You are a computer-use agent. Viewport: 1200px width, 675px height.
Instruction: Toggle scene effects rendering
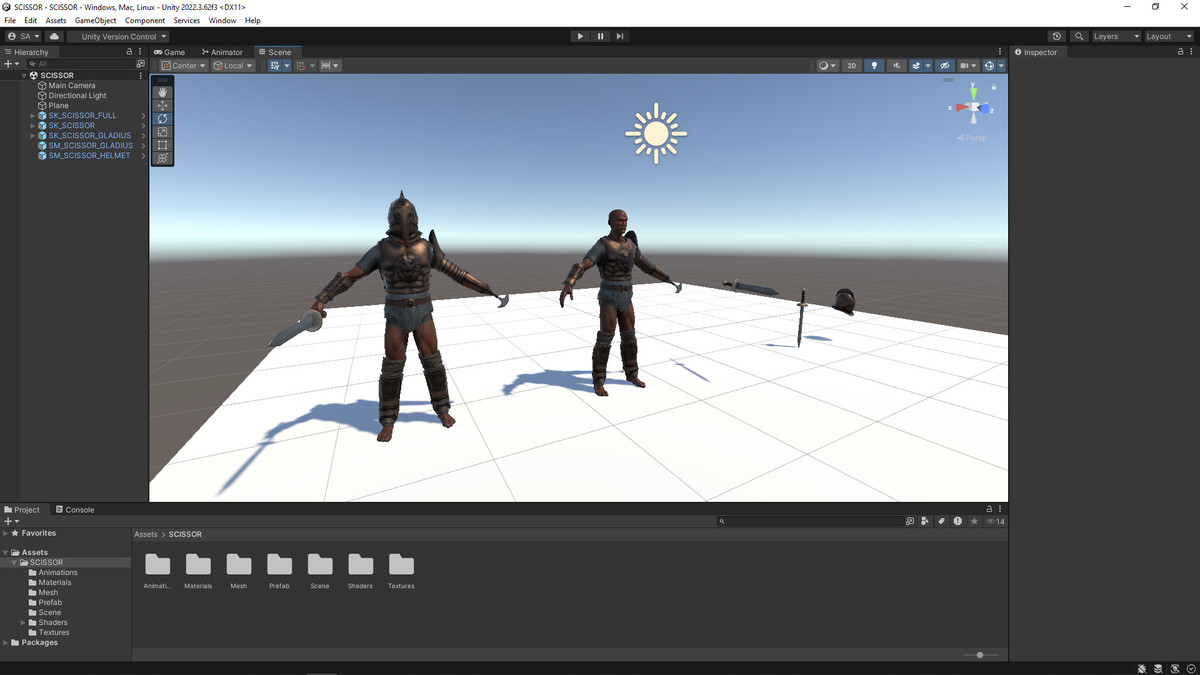point(916,66)
